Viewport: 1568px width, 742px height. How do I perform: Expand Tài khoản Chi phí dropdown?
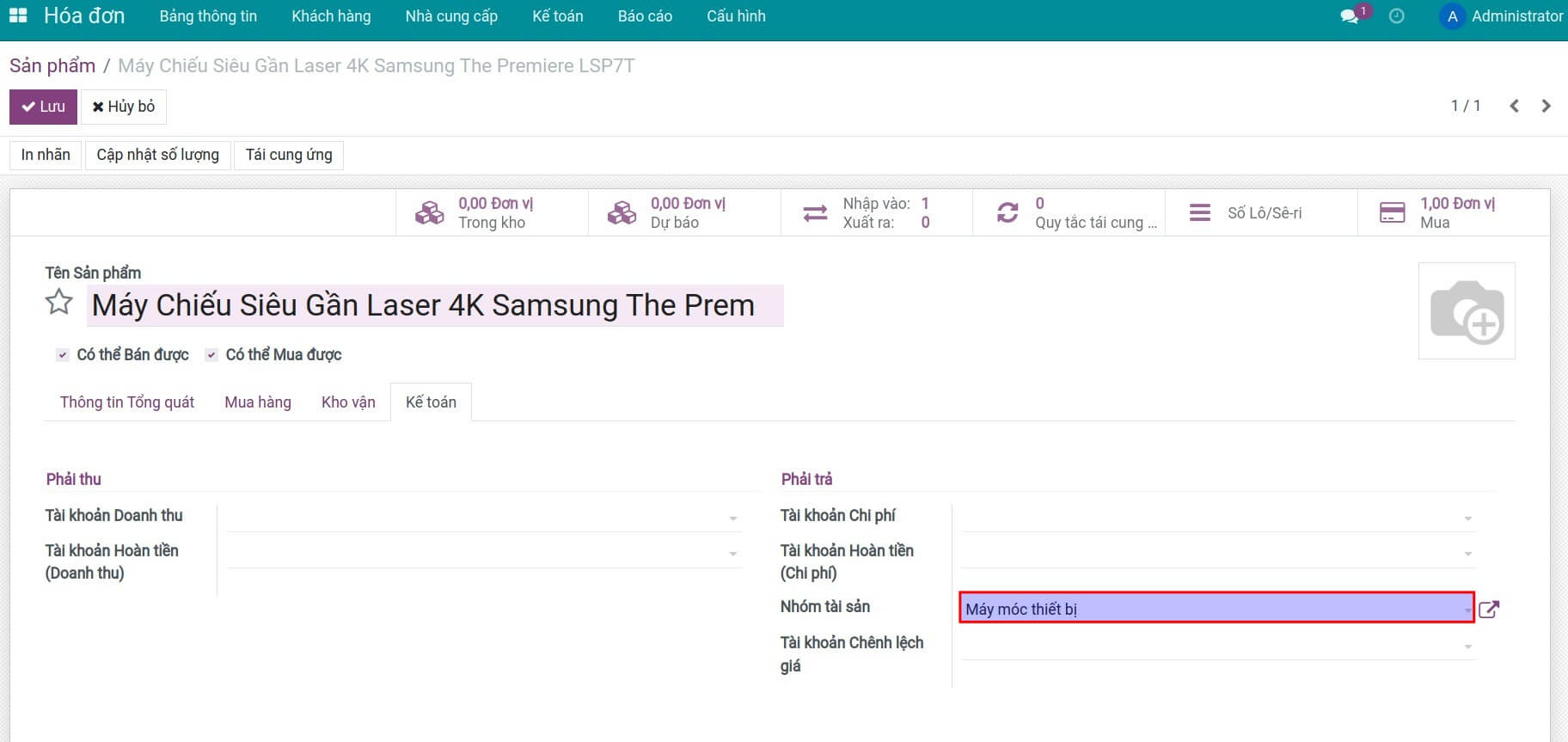point(1467,518)
